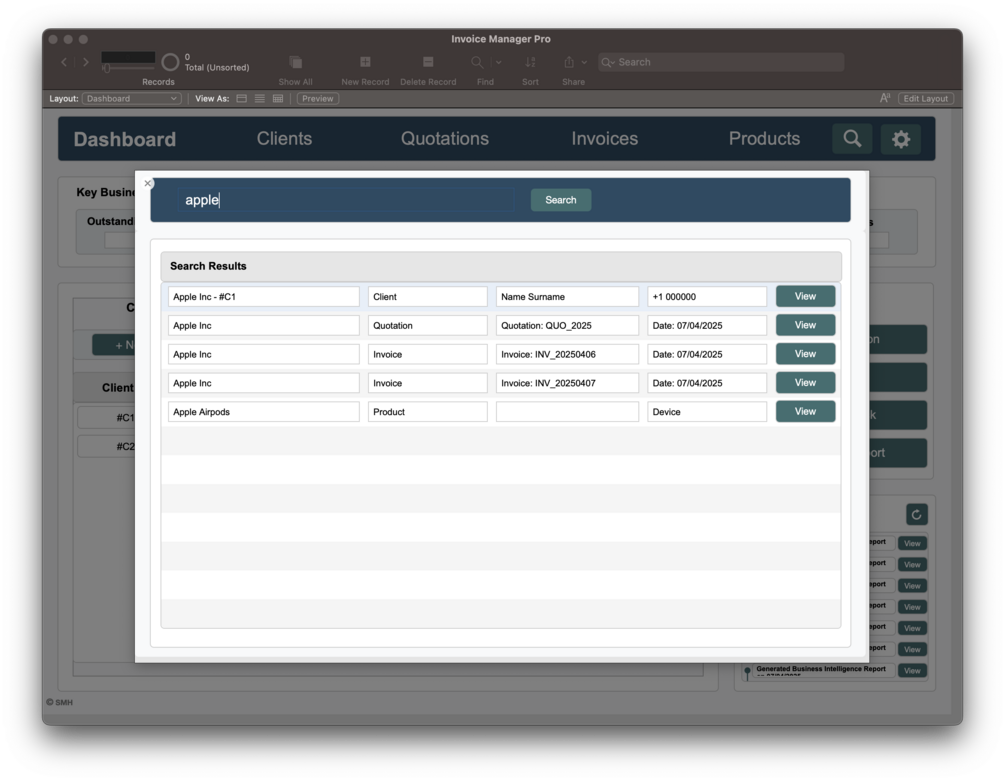Screen dimensions: 1005x781
Task: View the Invoice INV_20250406 result
Action: click(x=805, y=354)
